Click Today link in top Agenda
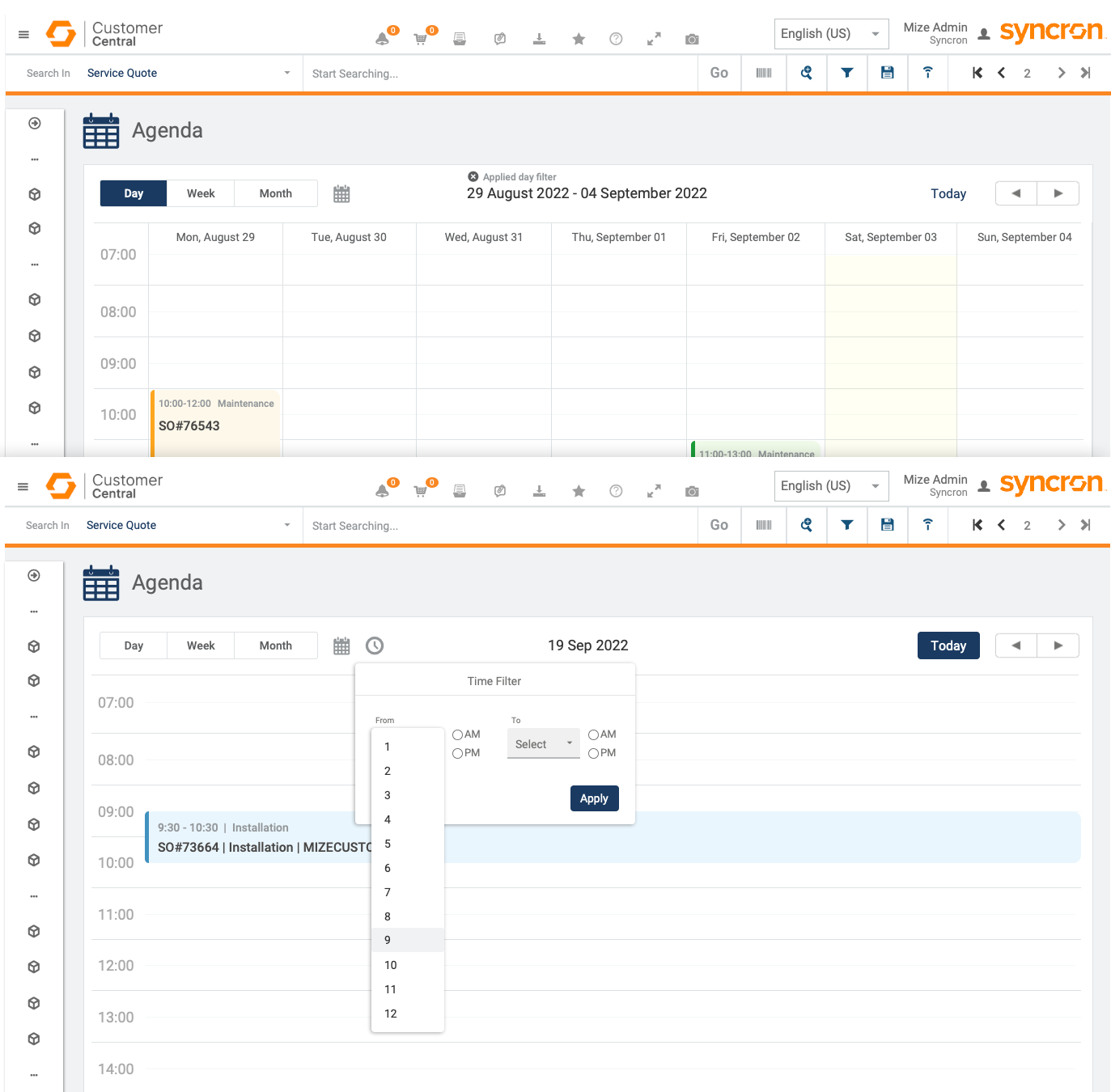The height and width of the screenshot is (1092, 1111). pos(948,193)
